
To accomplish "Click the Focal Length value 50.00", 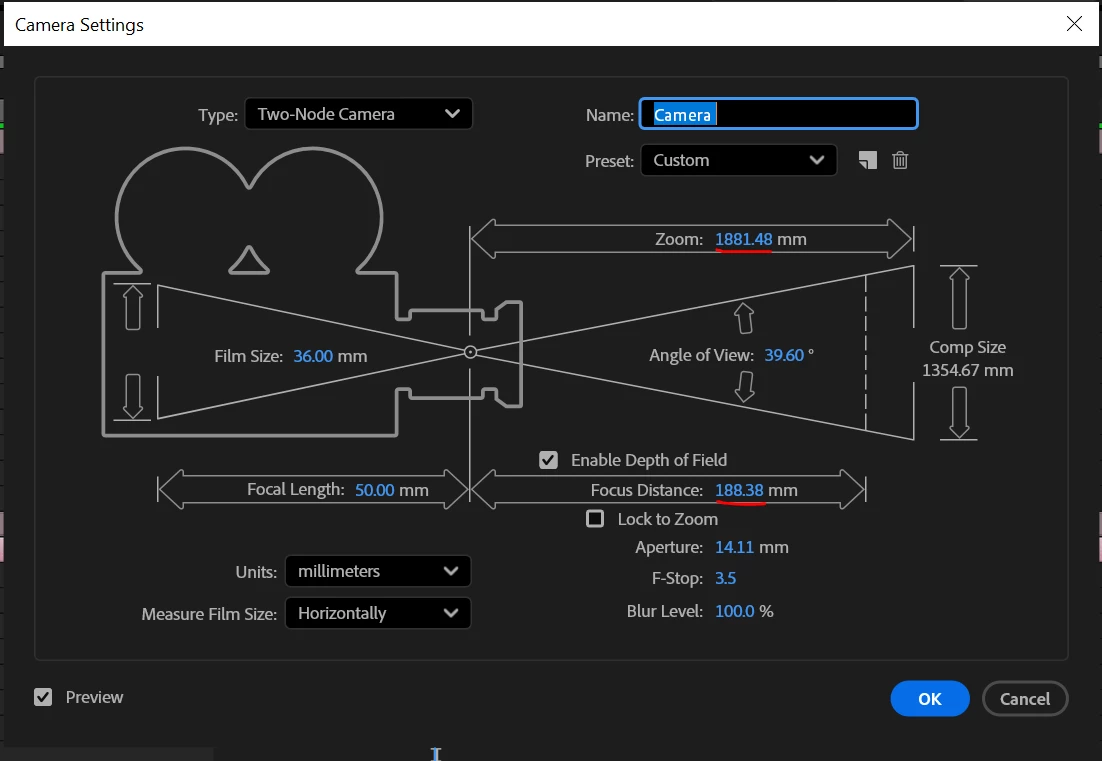I will coord(375,490).
